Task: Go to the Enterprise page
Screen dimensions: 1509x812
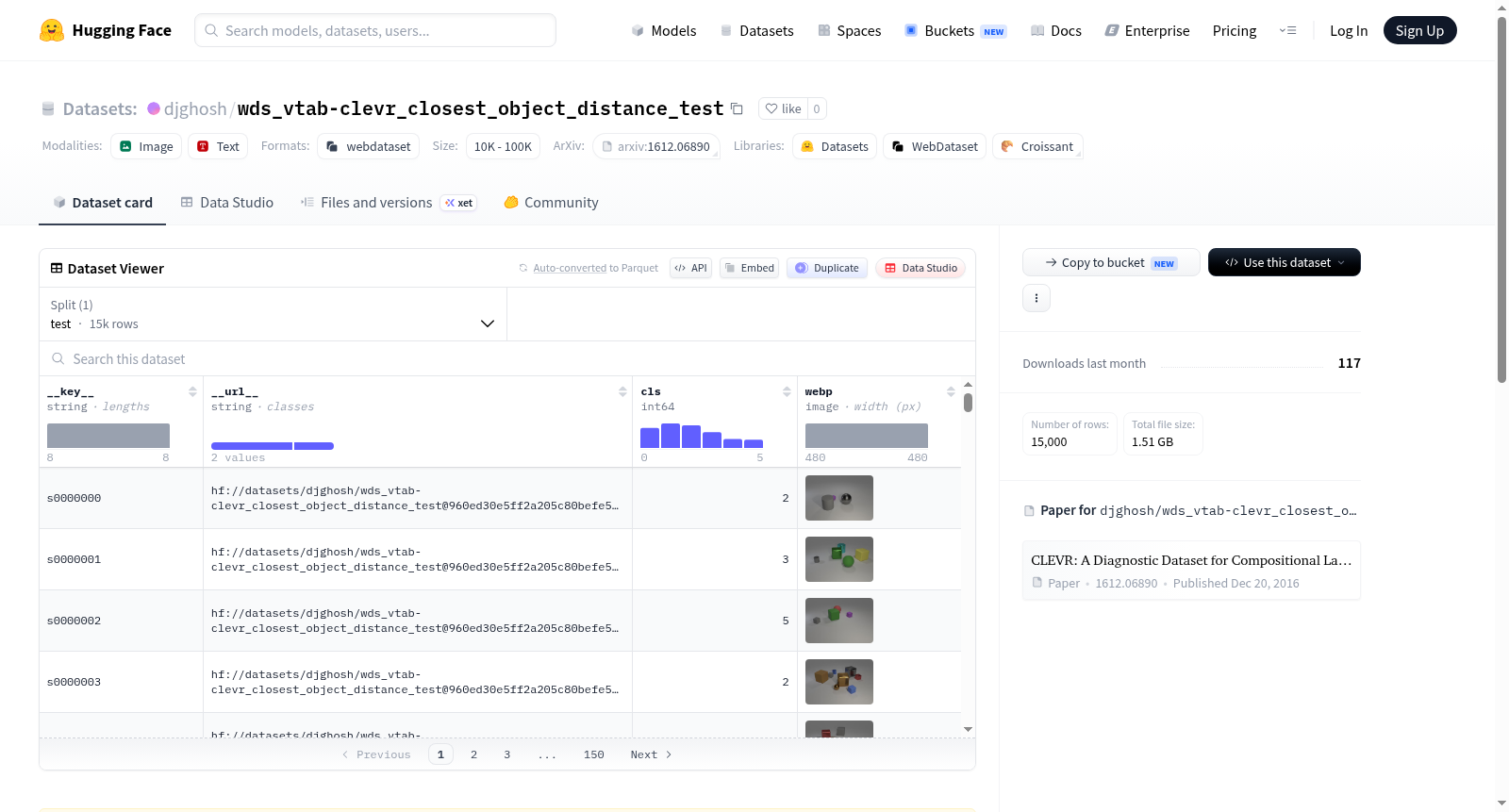Action: pyautogui.click(x=1147, y=30)
